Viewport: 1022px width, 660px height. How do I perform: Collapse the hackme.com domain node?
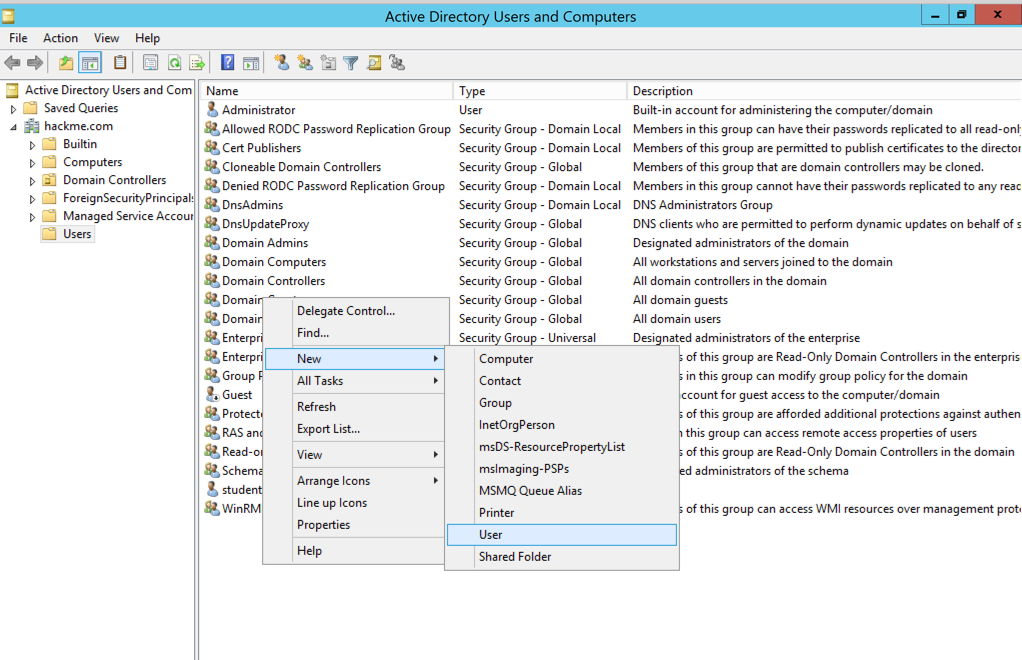pos(14,126)
